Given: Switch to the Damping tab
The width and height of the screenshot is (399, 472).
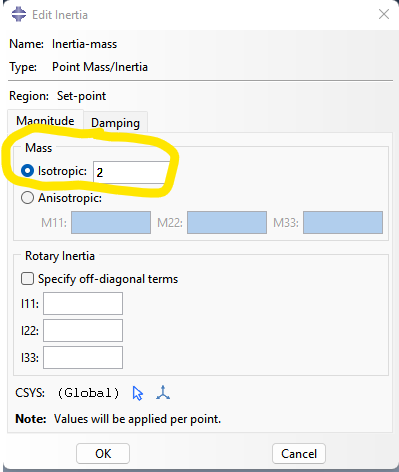Looking at the screenshot, I should click(x=115, y=123).
